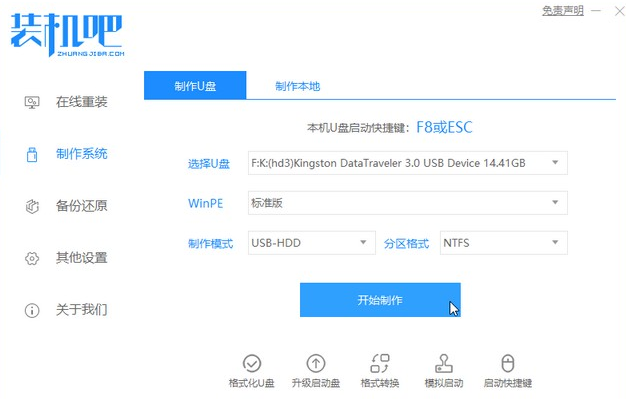Viewport: 626px width, 404px height.
Task: Click the 分区格式 field label
Action: click(x=406, y=244)
